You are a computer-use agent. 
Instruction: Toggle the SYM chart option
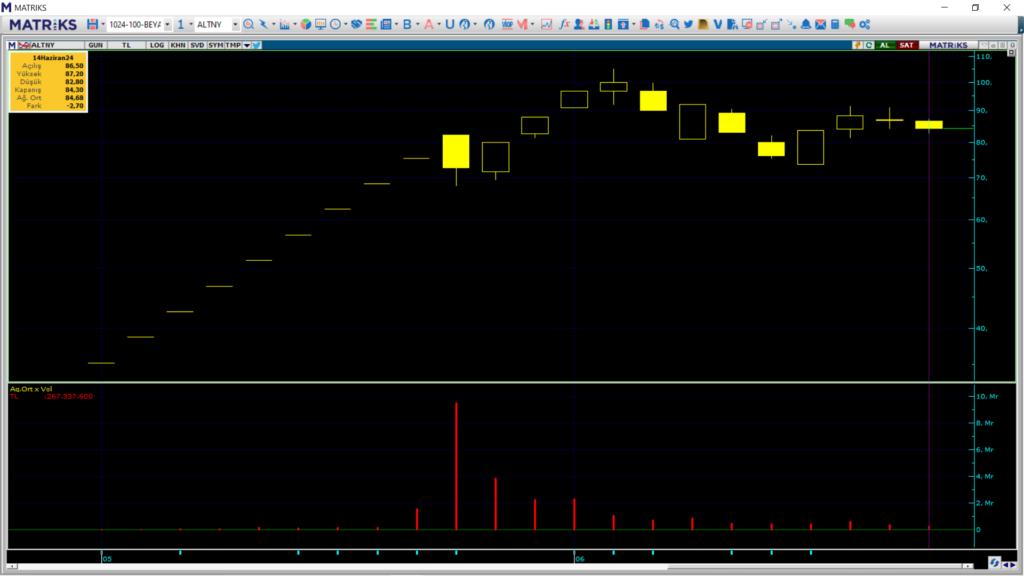coord(216,45)
